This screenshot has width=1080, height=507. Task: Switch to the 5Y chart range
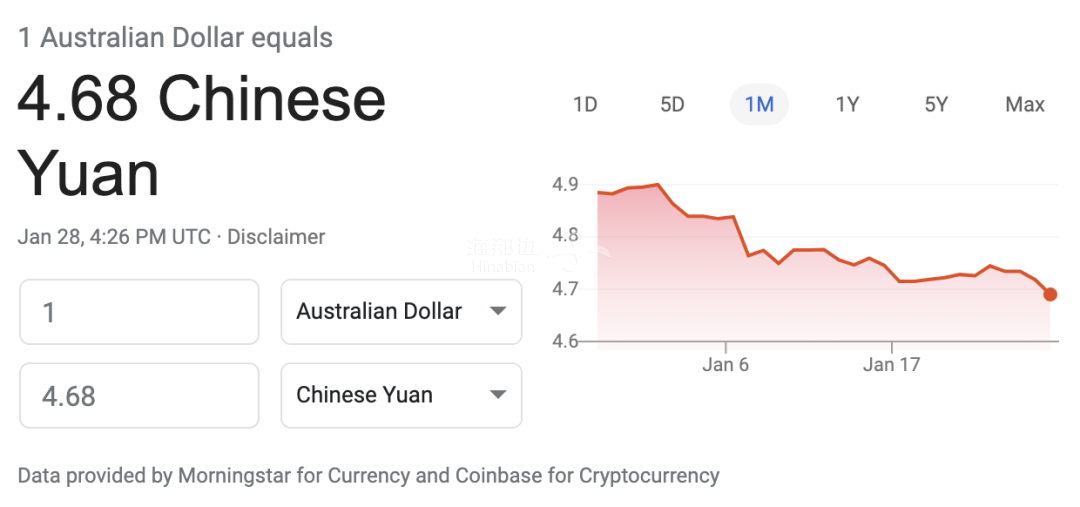(x=936, y=105)
